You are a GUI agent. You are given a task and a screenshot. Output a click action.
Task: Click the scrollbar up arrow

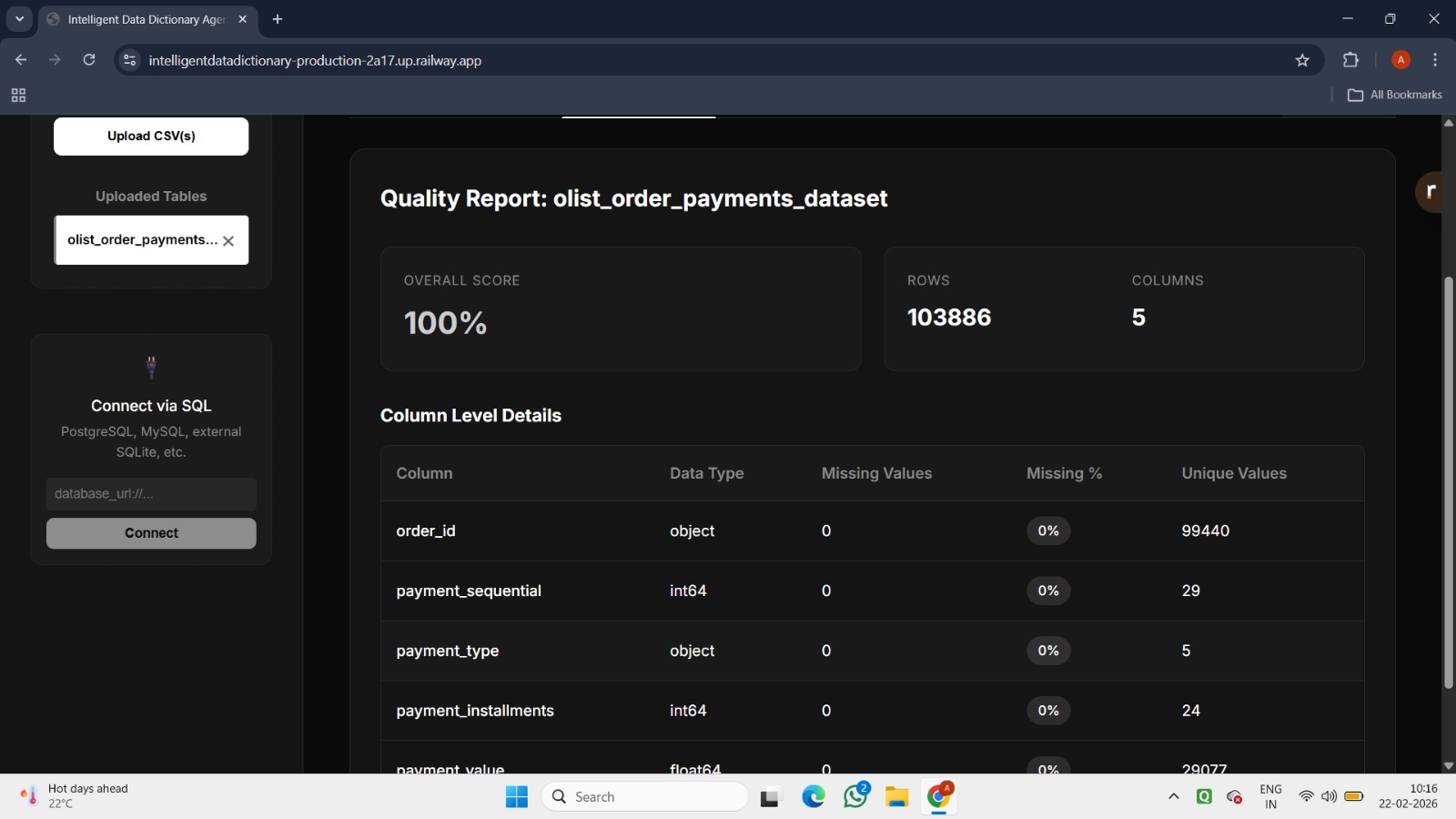pyautogui.click(x=1449, y=123)
